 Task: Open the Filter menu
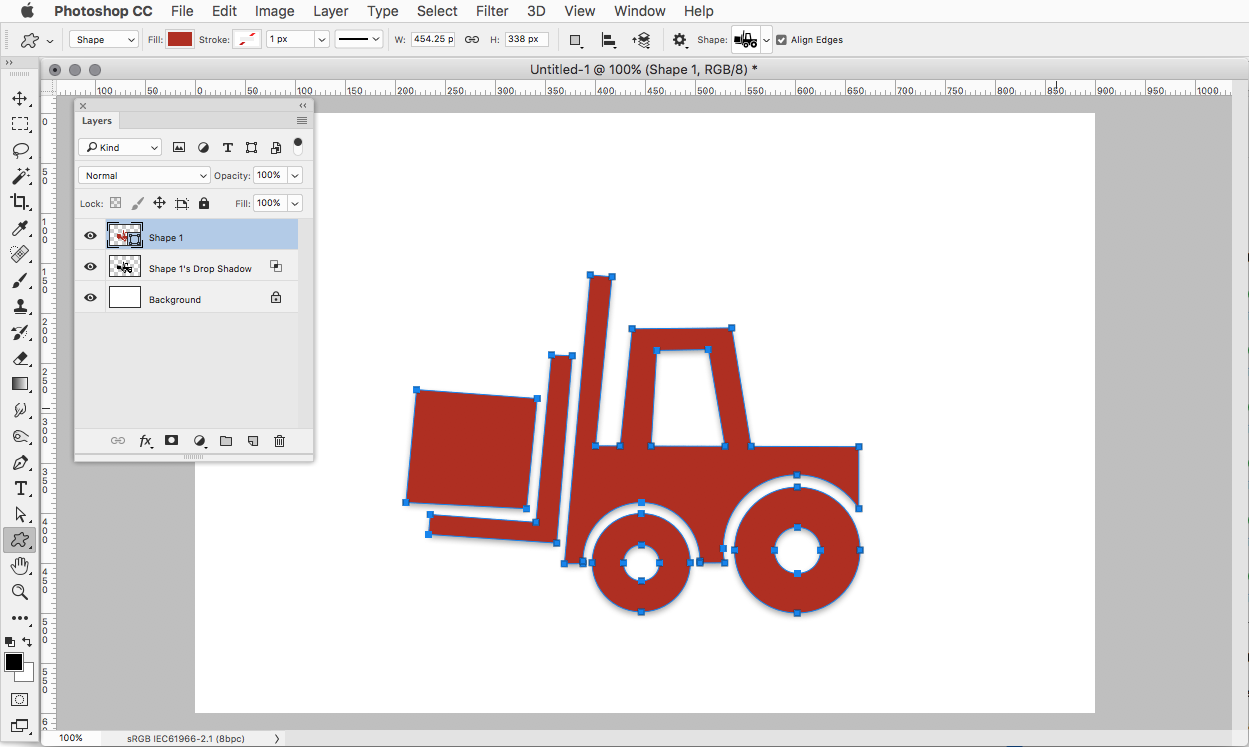point(491,11)
